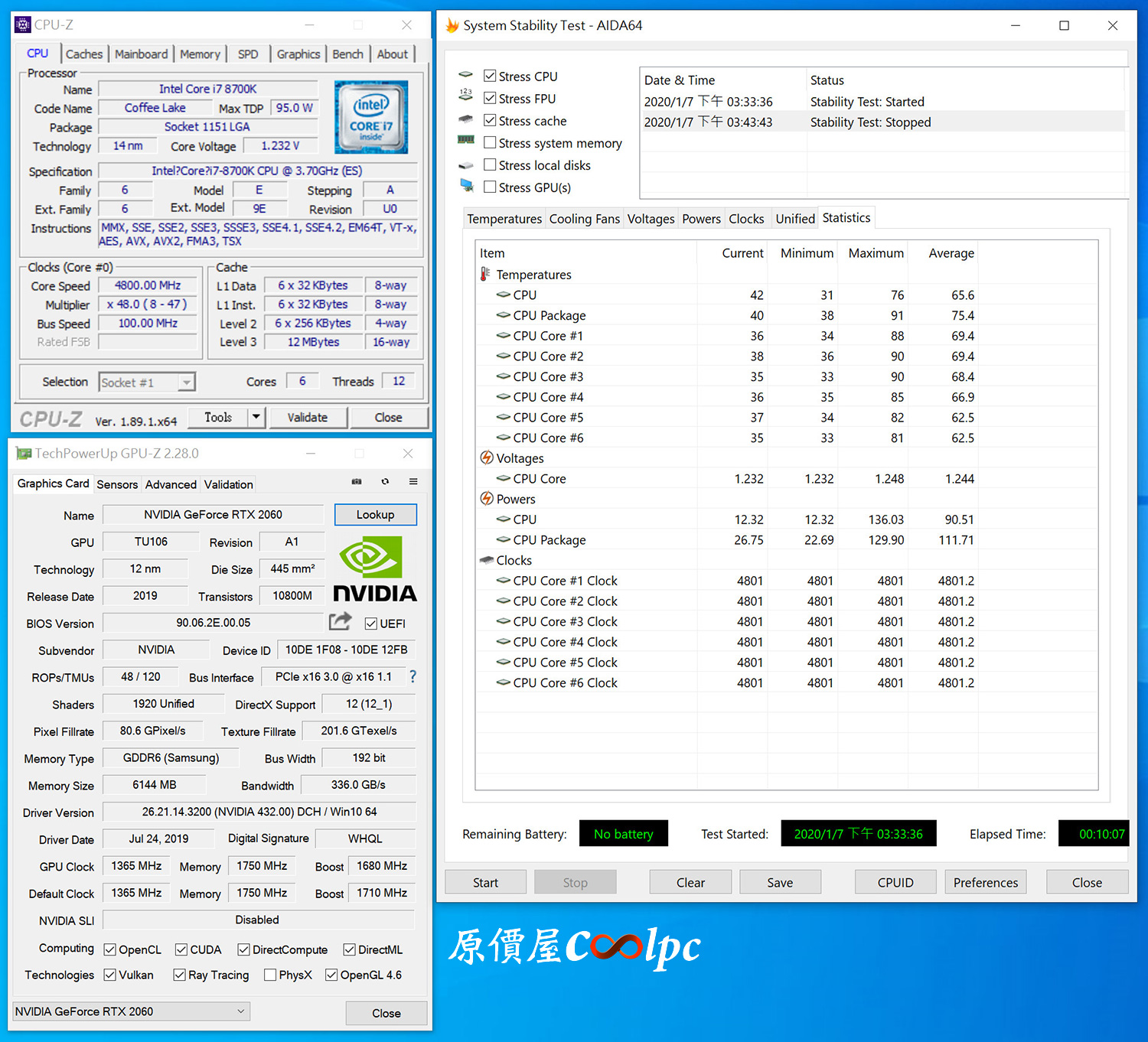Open the GPU-Z hamburger menu icon
Viewport: 1148px width, 1042px height.
pyautogui.click(x=413, y=482)
